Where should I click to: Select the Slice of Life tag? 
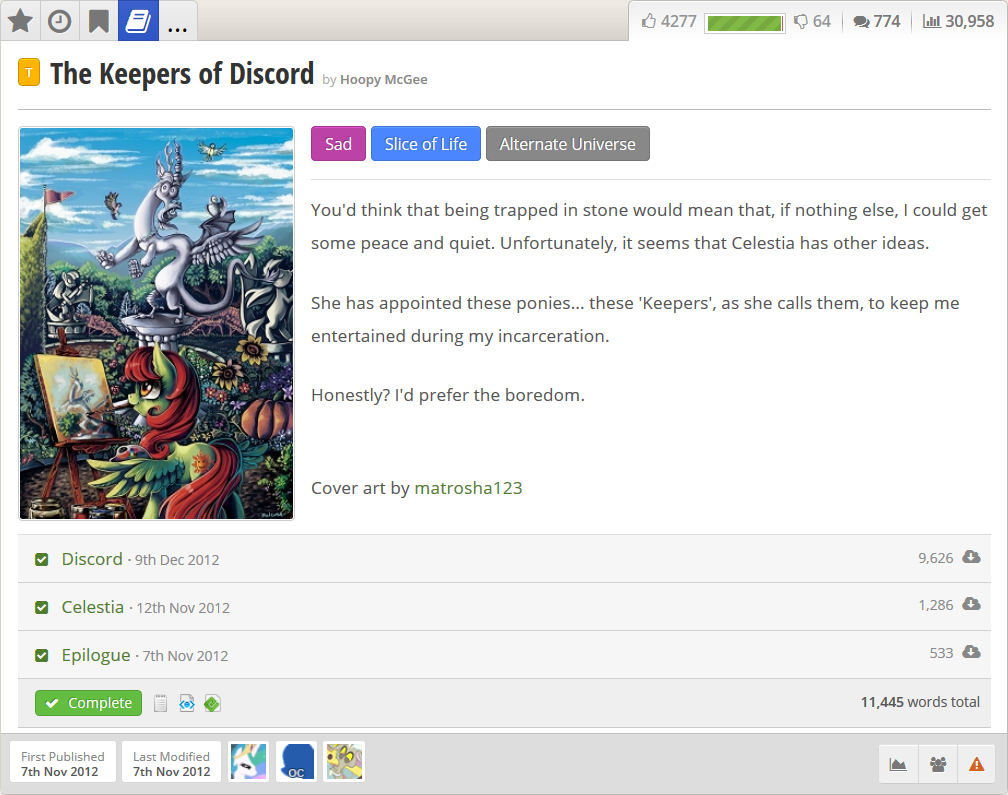(426, 144)
